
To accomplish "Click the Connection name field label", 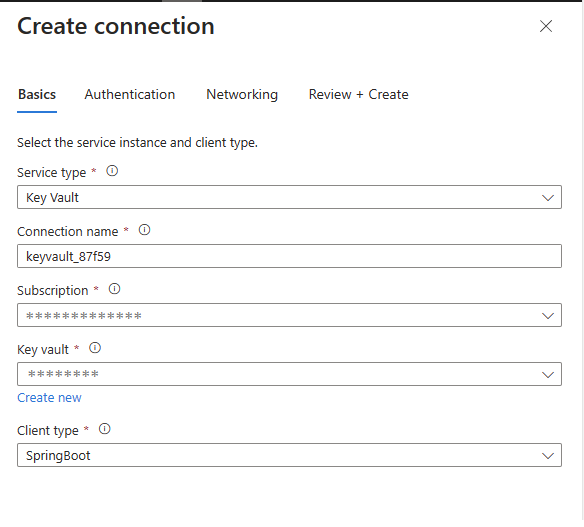I will 67,232.
